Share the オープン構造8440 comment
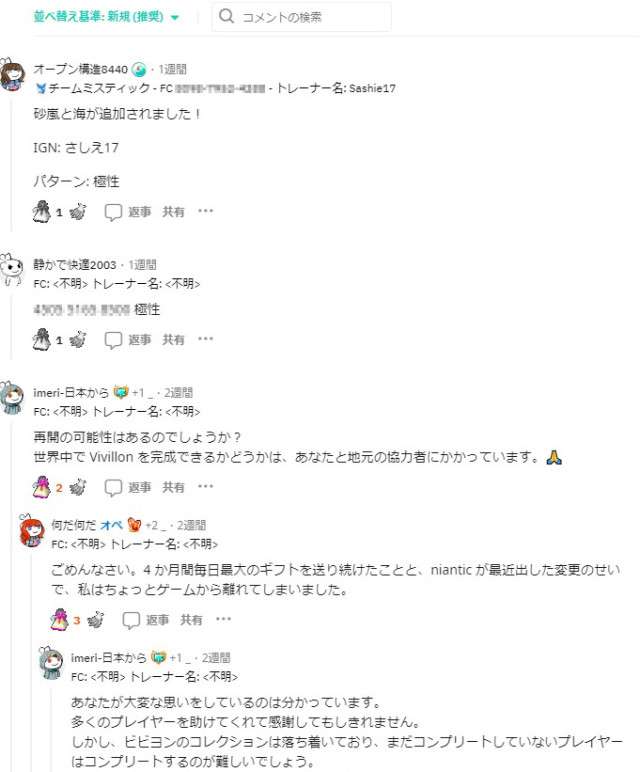 pyautogui.click(x=173, y=212)
